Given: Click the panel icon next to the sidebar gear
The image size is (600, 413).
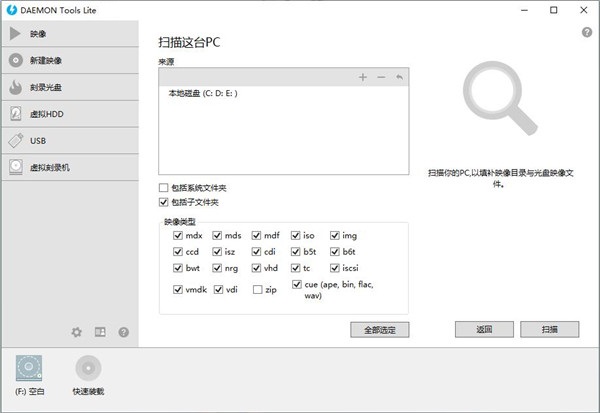Looking at the screenshot, I should (x=100, y=332).
